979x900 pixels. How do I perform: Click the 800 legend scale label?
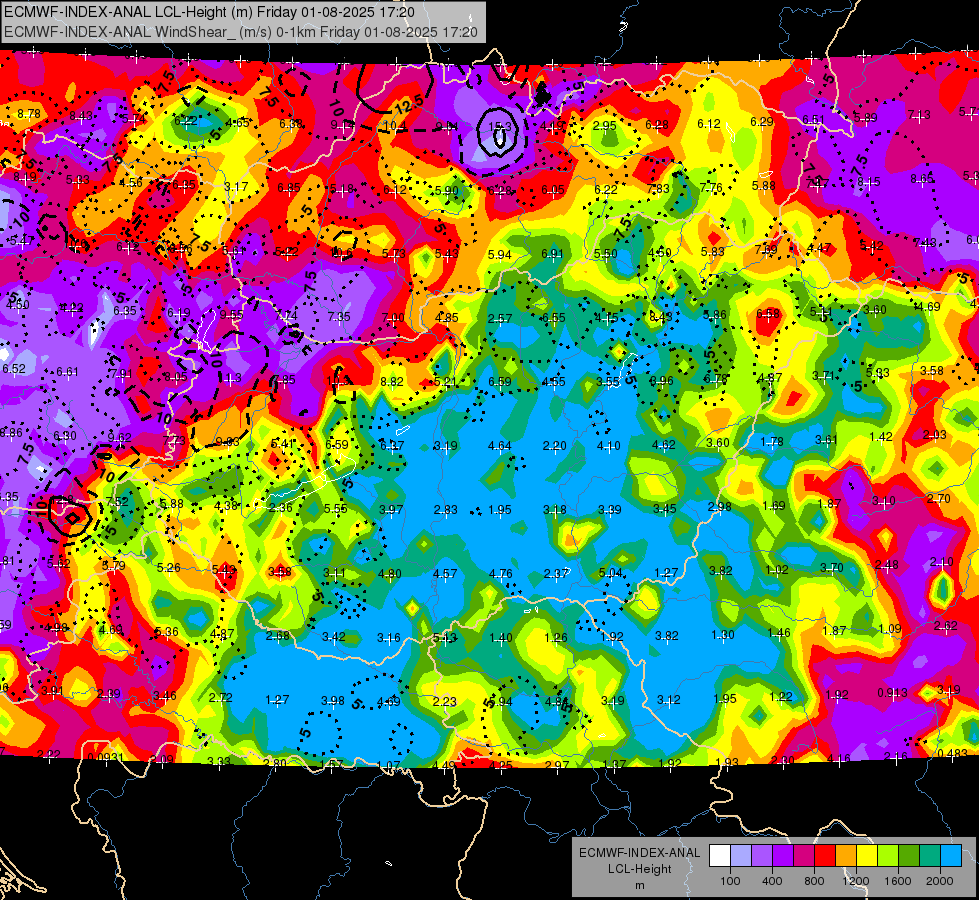click(814, 881)
